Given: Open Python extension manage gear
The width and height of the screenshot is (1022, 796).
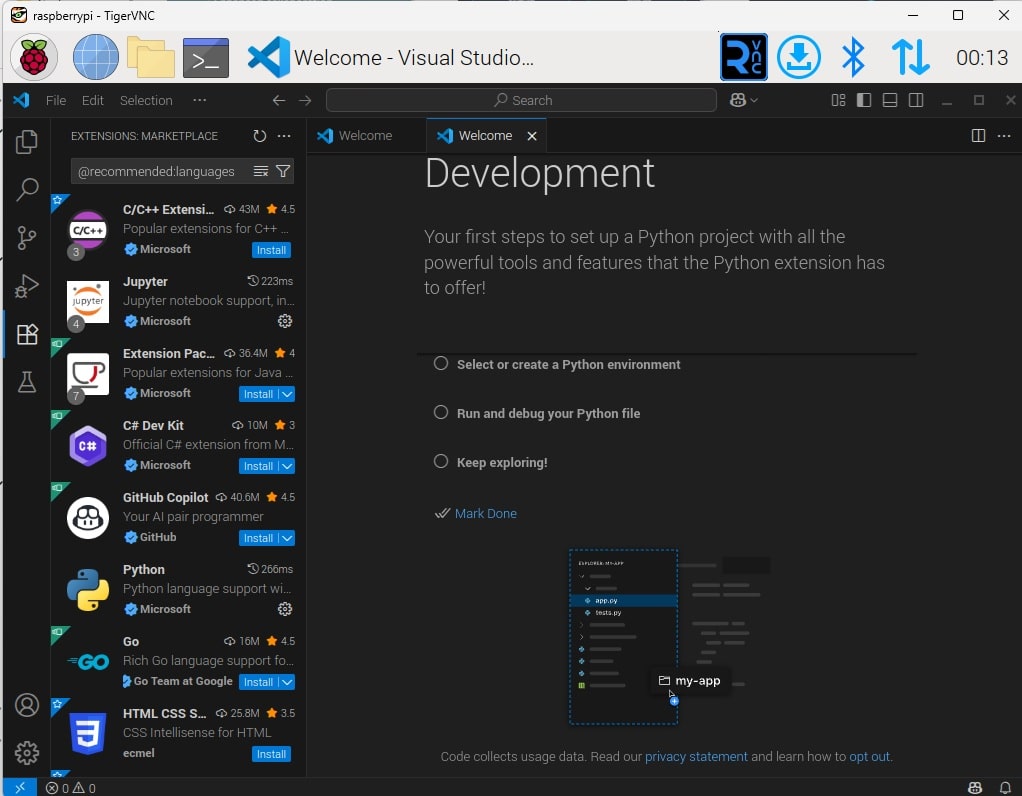Looking at the screenshot, I should [285, 609].
